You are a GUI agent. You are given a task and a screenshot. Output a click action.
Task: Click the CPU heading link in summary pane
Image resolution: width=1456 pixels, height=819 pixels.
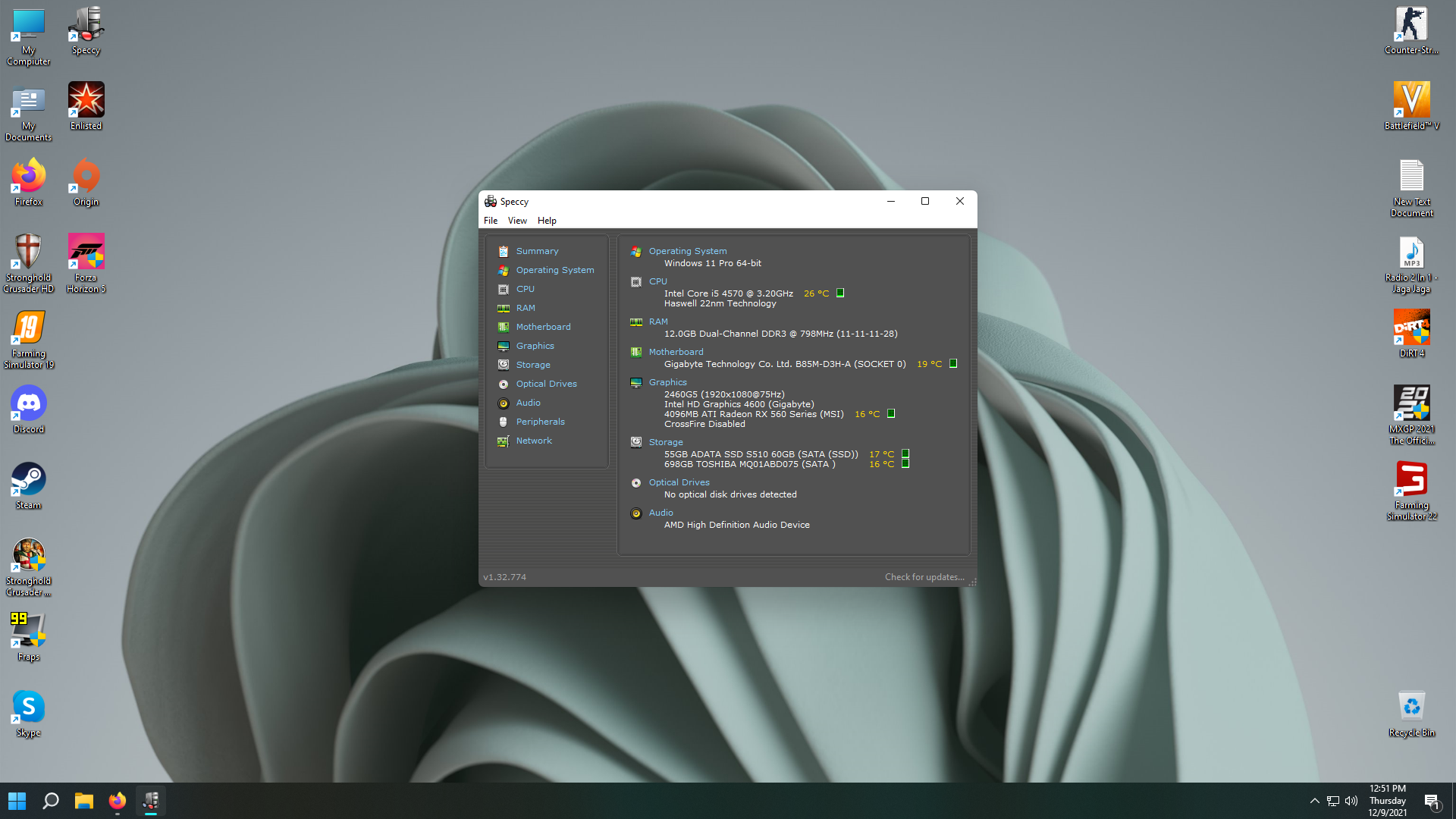click(x=657, y=281)
